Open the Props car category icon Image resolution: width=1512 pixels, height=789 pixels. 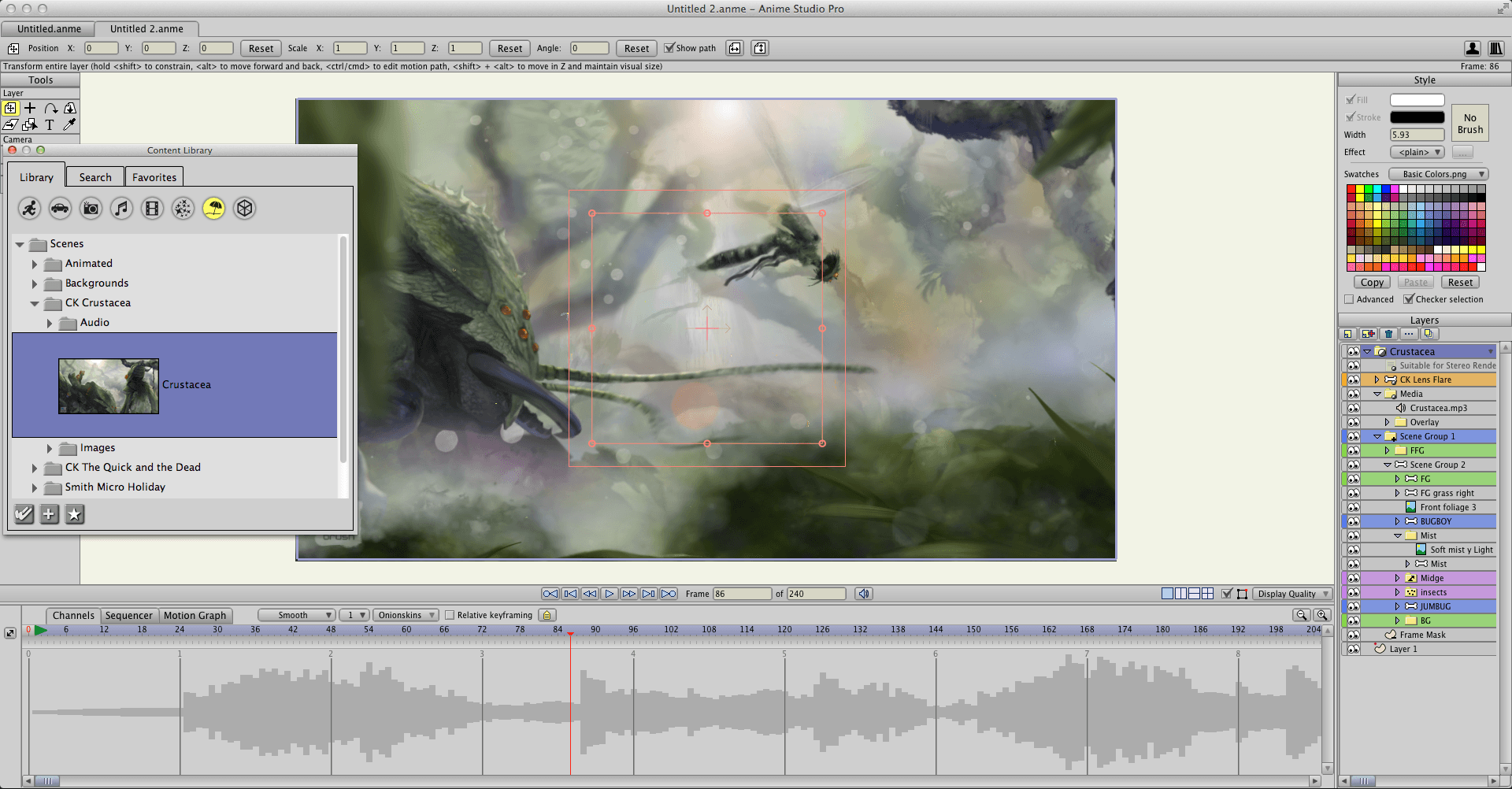point(61,208)
